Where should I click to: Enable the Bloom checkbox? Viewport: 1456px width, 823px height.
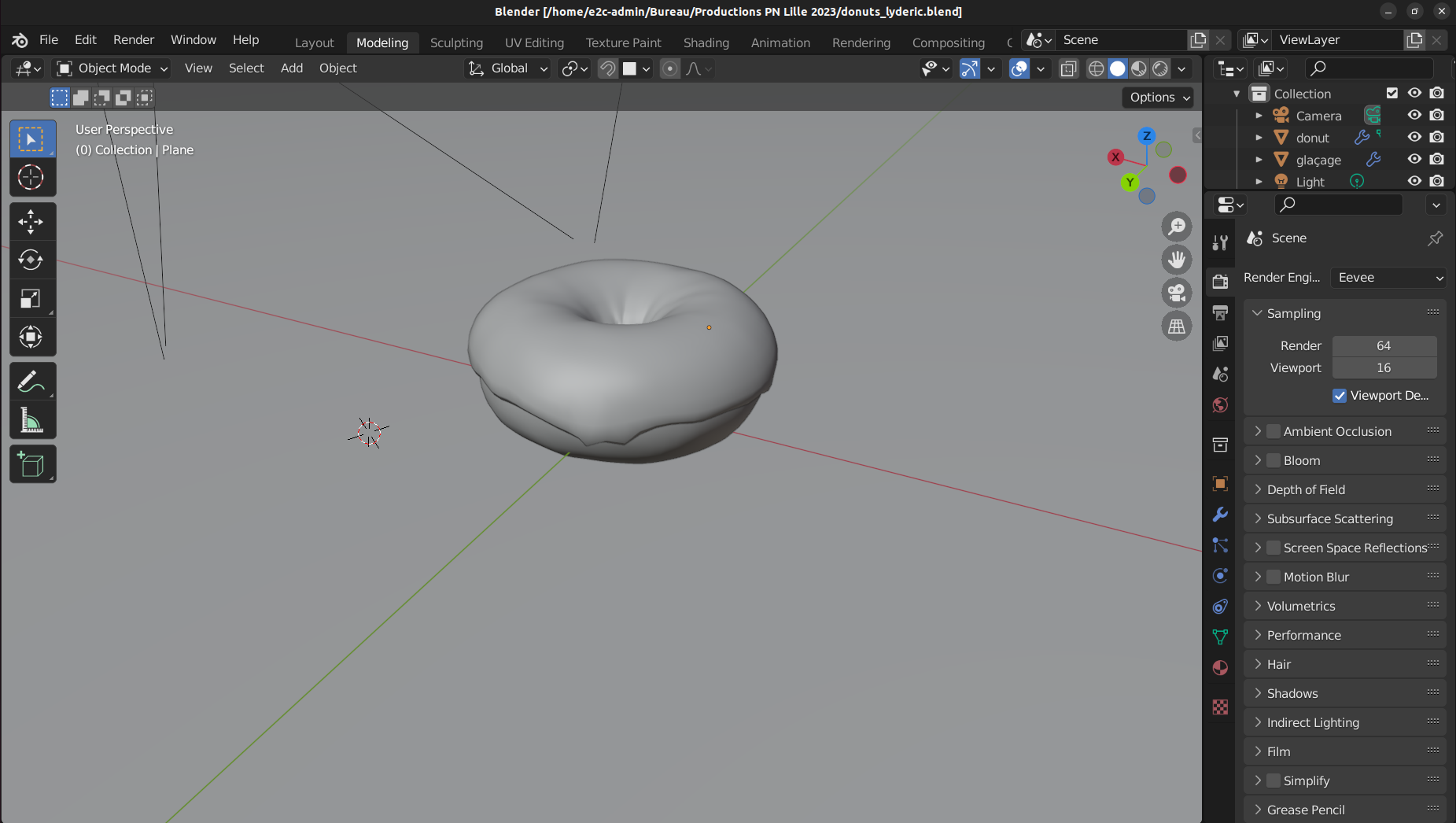tap(1274, 460)
